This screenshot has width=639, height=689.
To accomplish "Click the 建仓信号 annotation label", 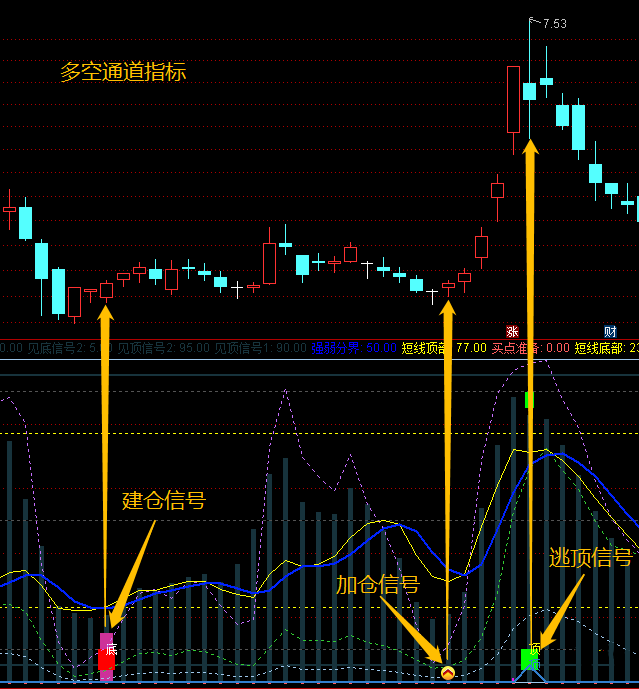I will click(x=164, y=500).
